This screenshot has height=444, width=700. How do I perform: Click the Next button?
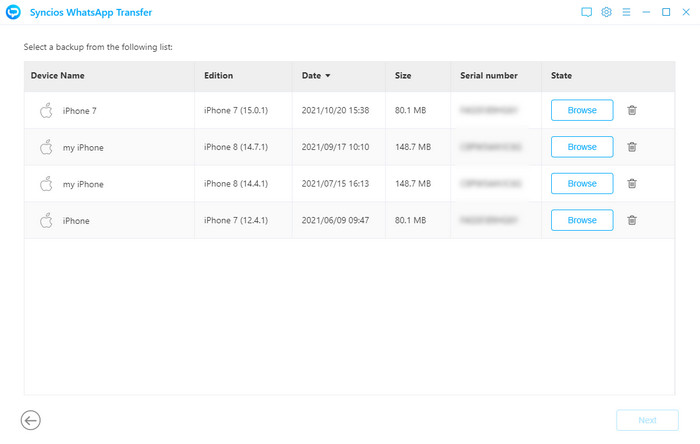pos(647,420)
